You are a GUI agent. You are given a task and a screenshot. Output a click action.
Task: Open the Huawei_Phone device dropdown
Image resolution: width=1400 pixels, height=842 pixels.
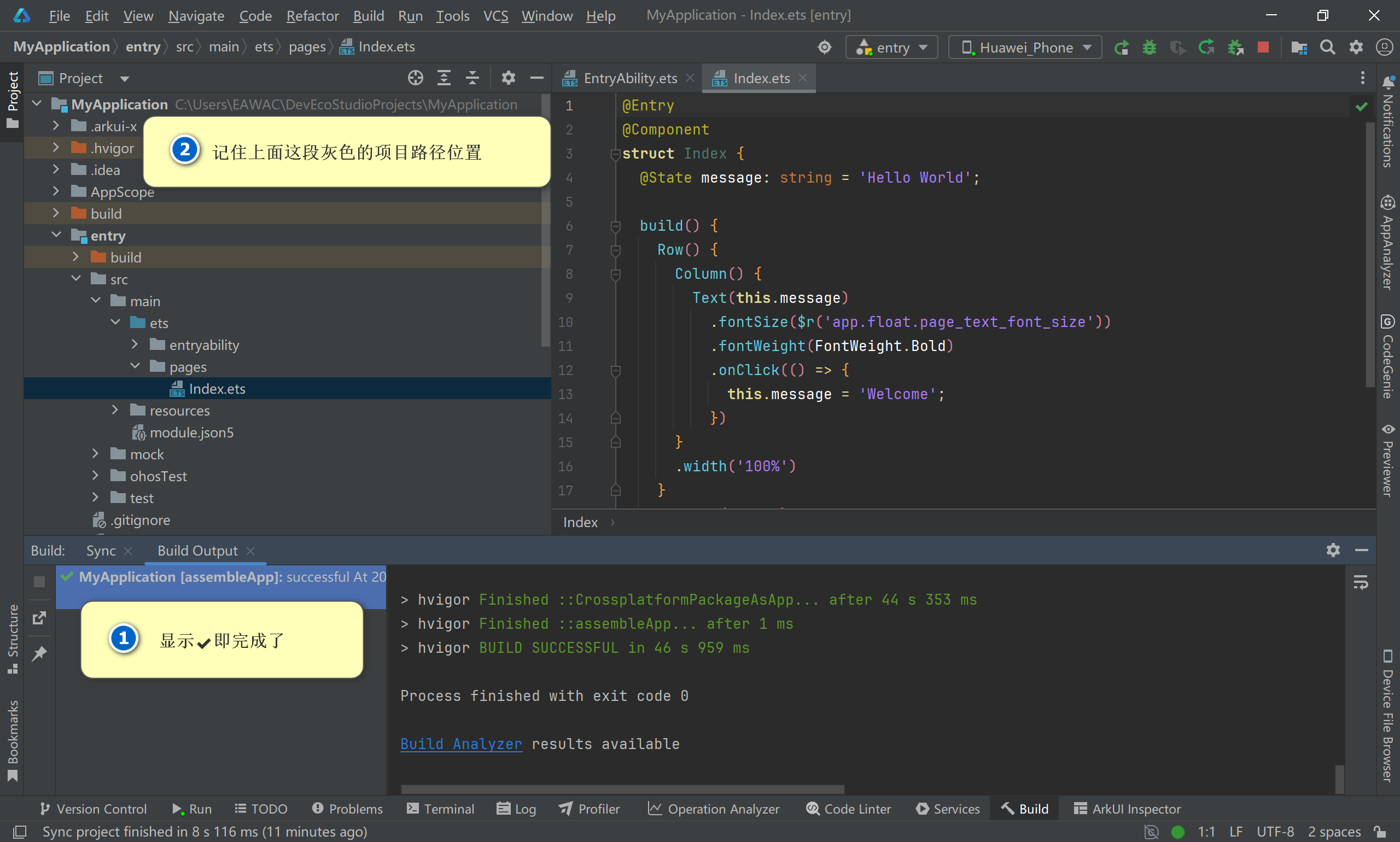point(1025,47)
